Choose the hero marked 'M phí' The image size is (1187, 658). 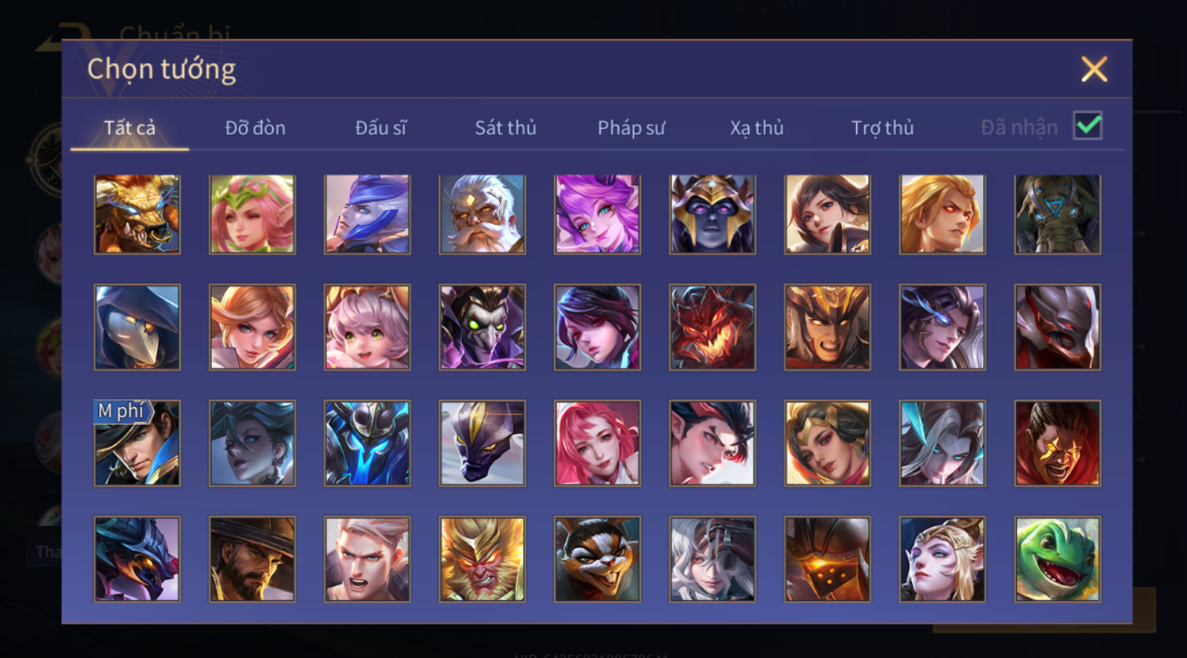coord(137,443)
